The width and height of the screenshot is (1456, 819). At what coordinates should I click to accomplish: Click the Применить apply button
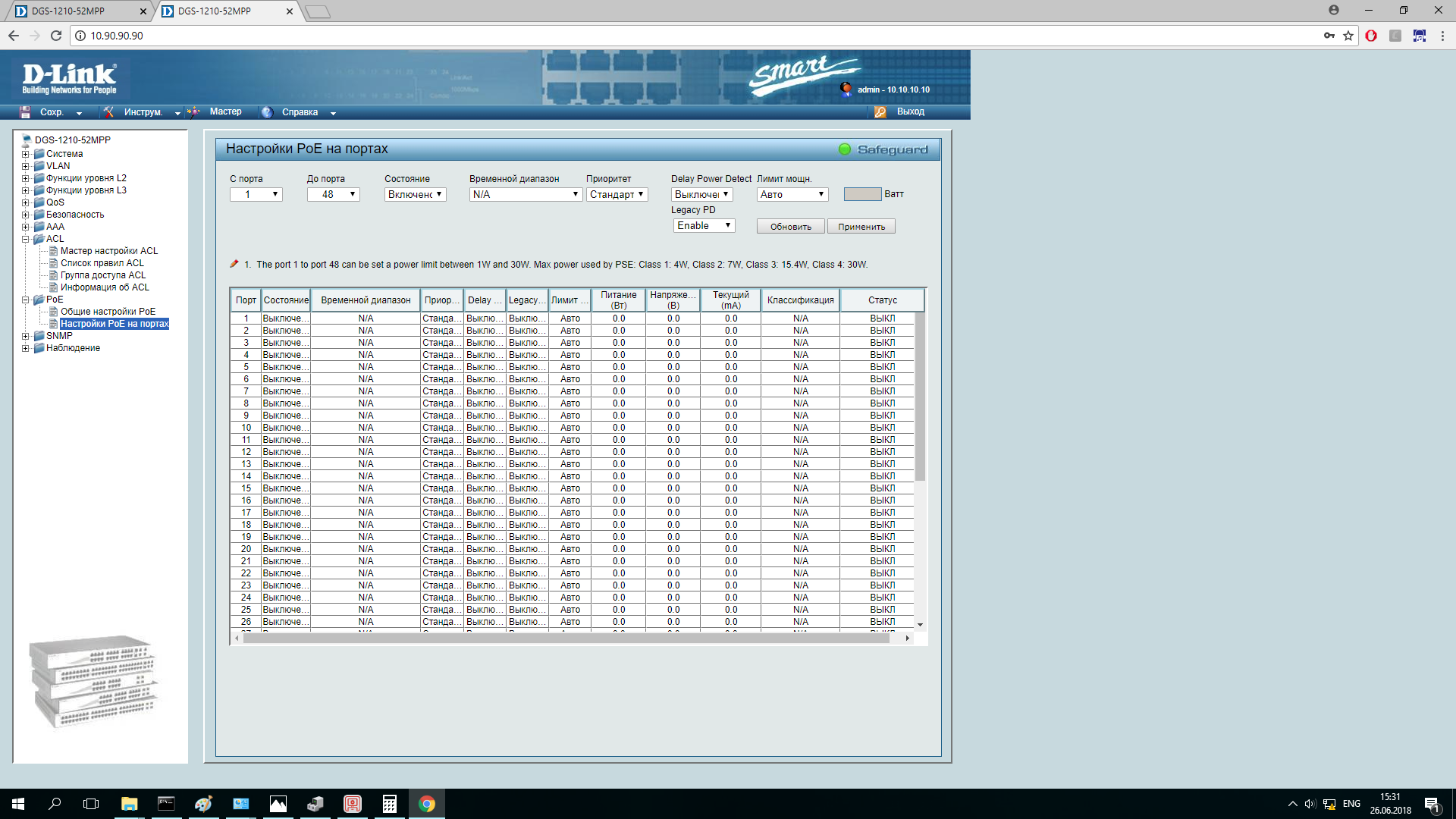pos(861,227)
